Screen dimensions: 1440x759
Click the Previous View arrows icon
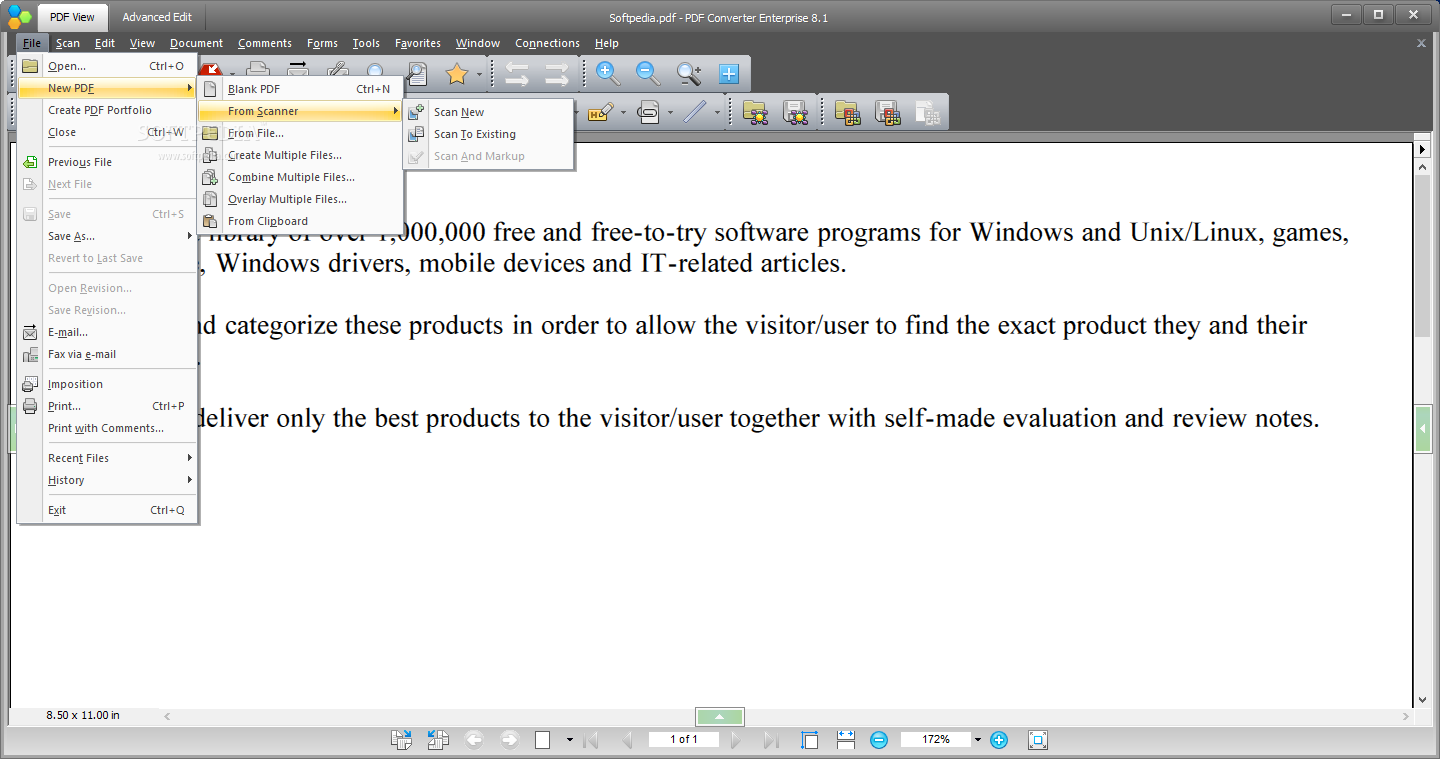(x=517, y=73)
